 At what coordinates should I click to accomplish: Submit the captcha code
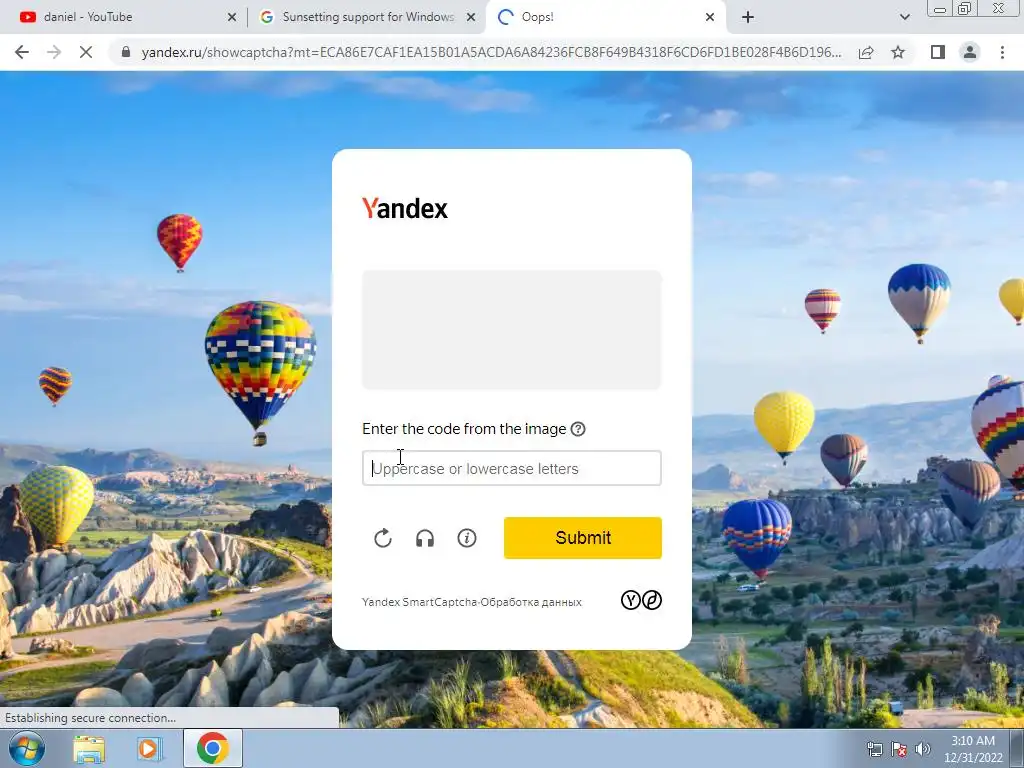(583, 538)
